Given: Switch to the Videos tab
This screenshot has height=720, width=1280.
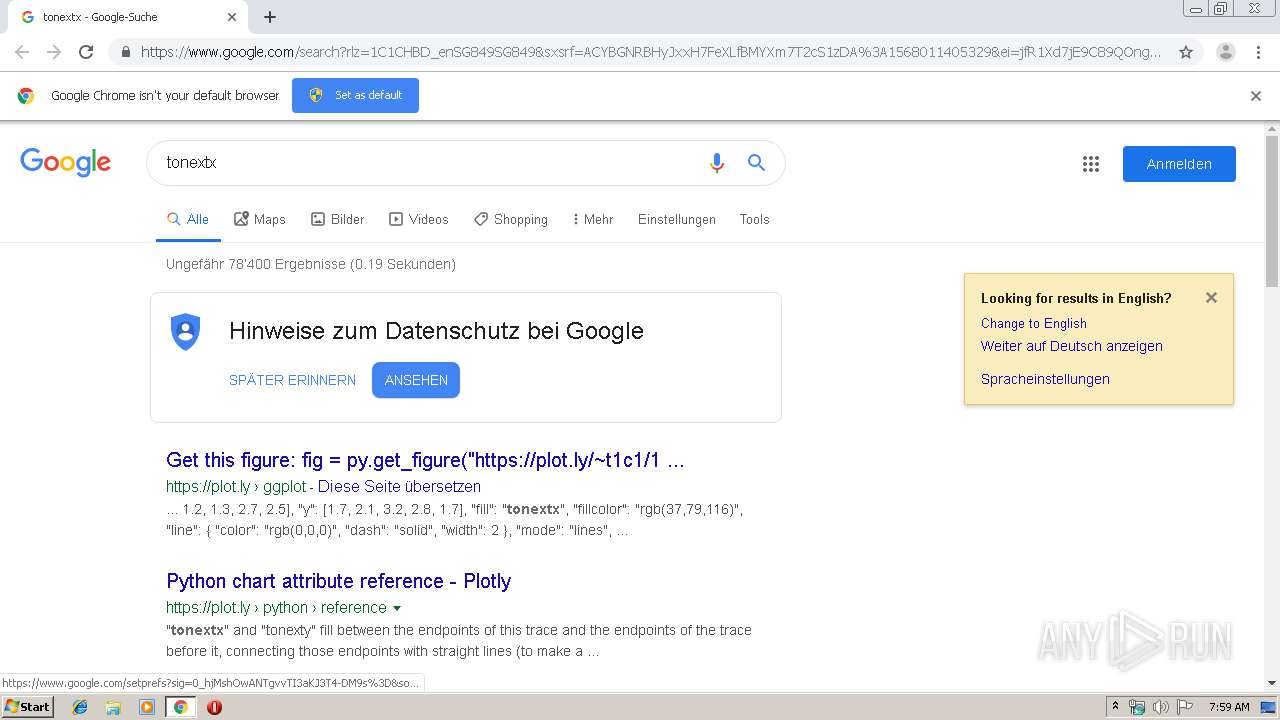Looking at the screenshot, I should 419,219.
